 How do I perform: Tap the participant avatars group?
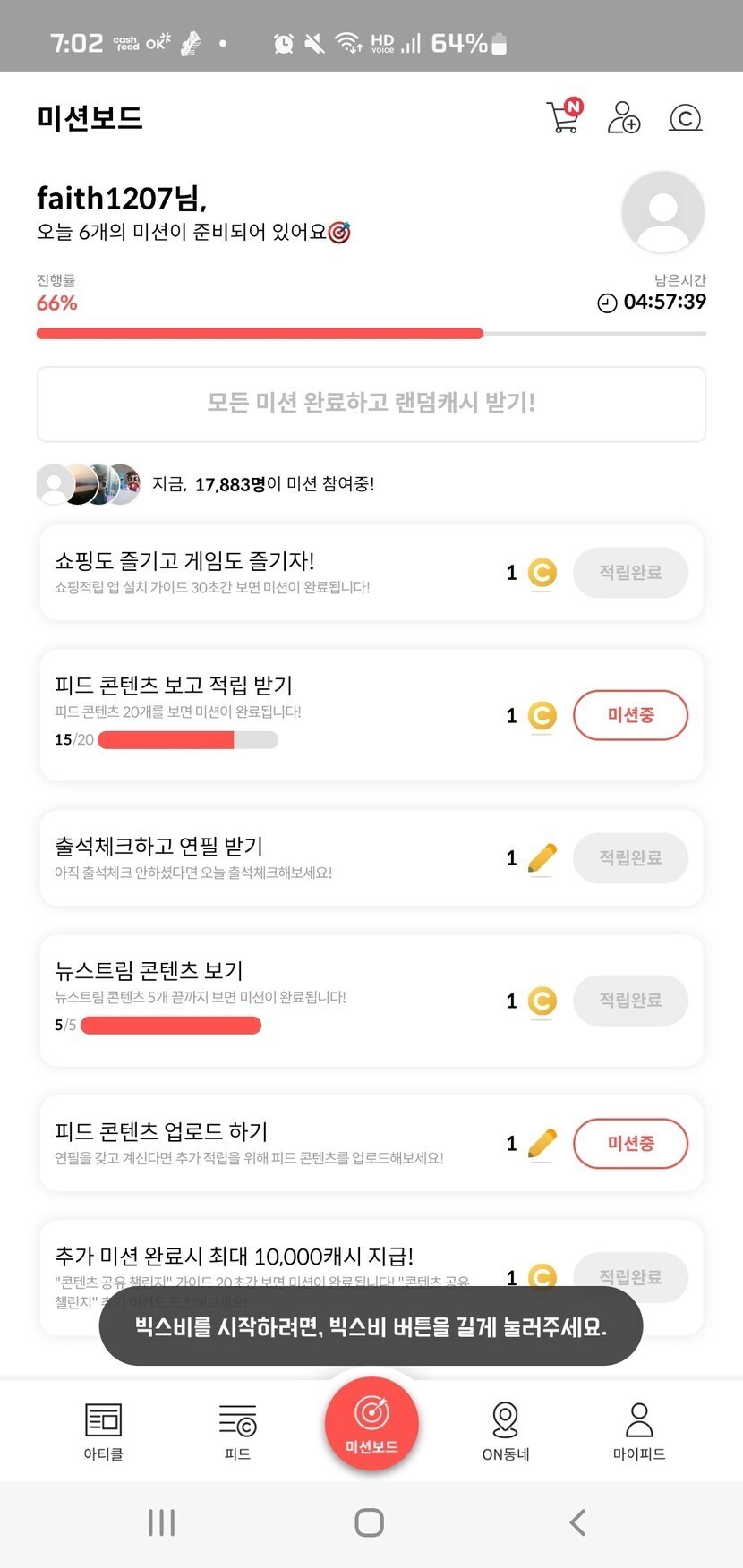88,484
